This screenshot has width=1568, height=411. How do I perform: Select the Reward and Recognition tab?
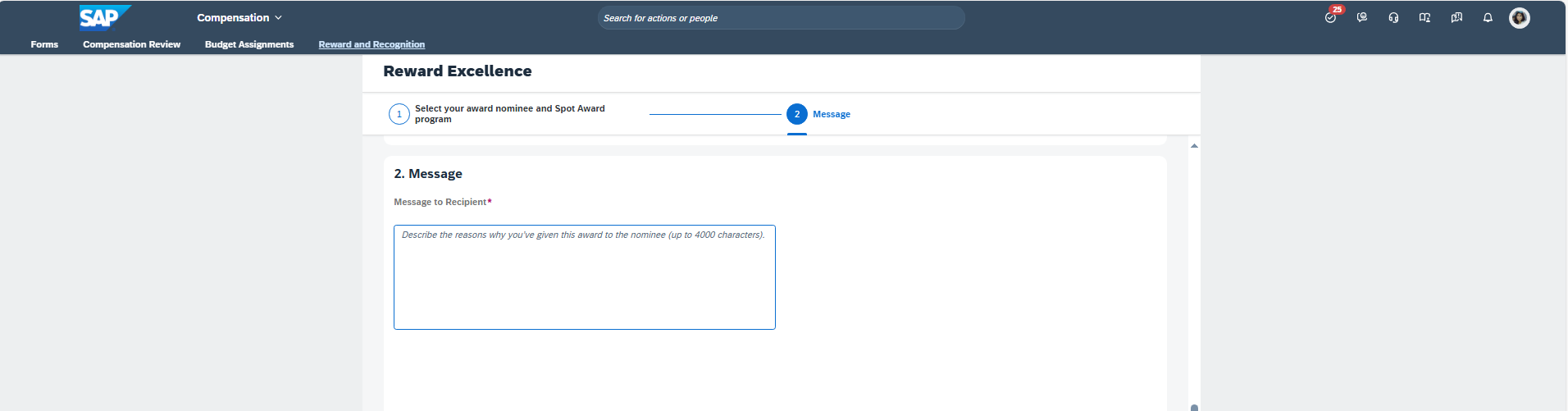pyautogui.click(x=371, y=44)
